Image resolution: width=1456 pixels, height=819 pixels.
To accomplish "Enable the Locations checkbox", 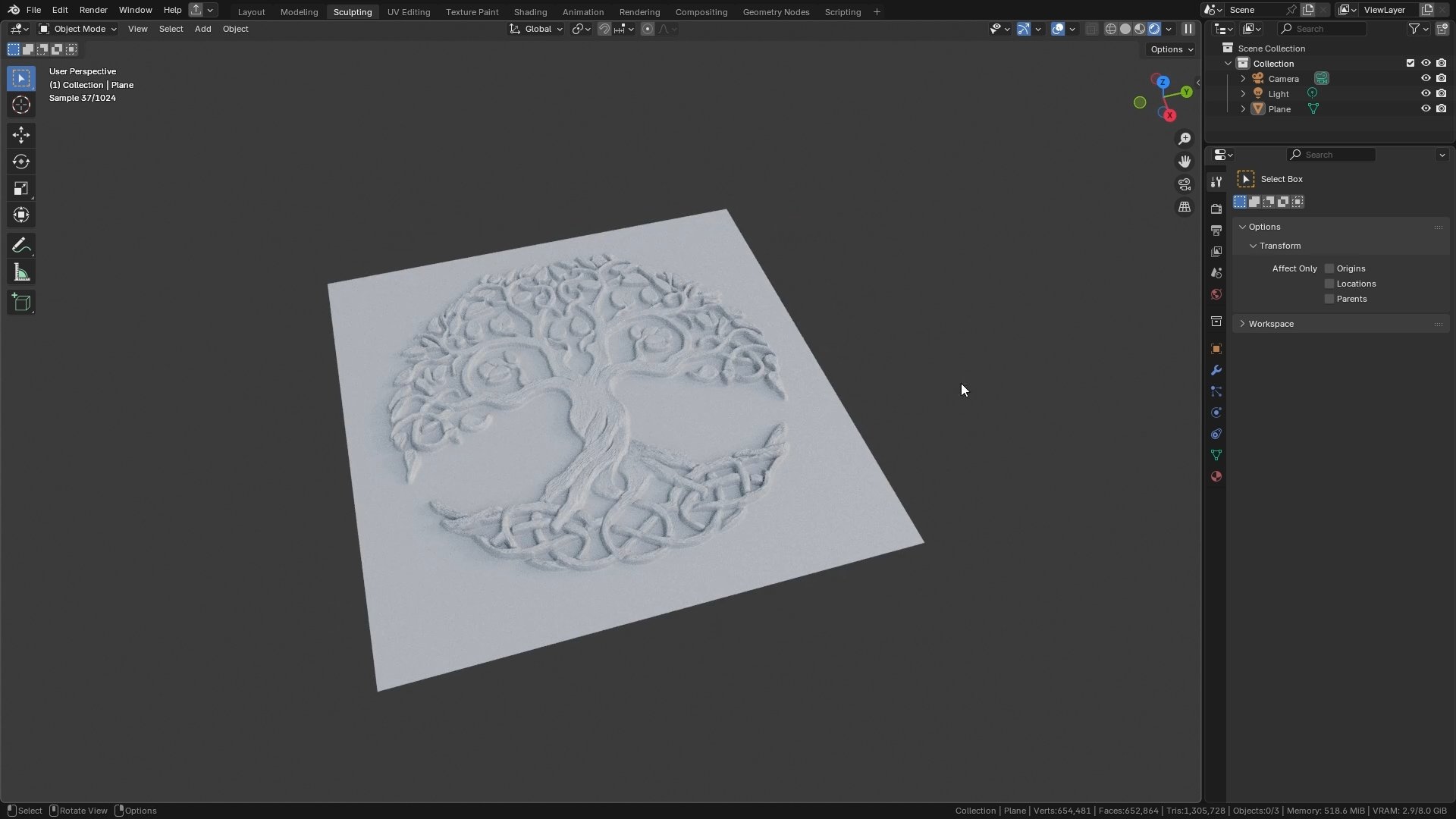I will (1329, 284).
